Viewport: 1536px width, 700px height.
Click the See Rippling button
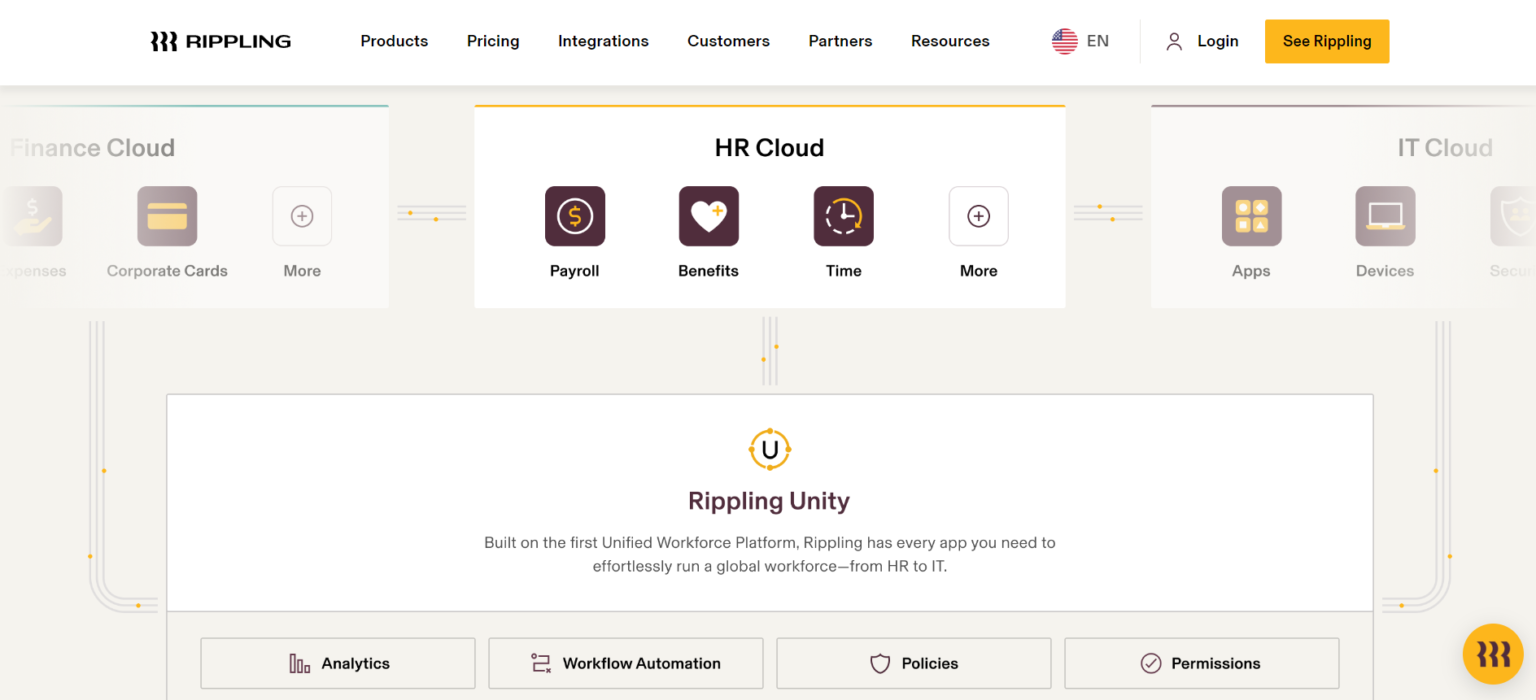(1327, 41)
